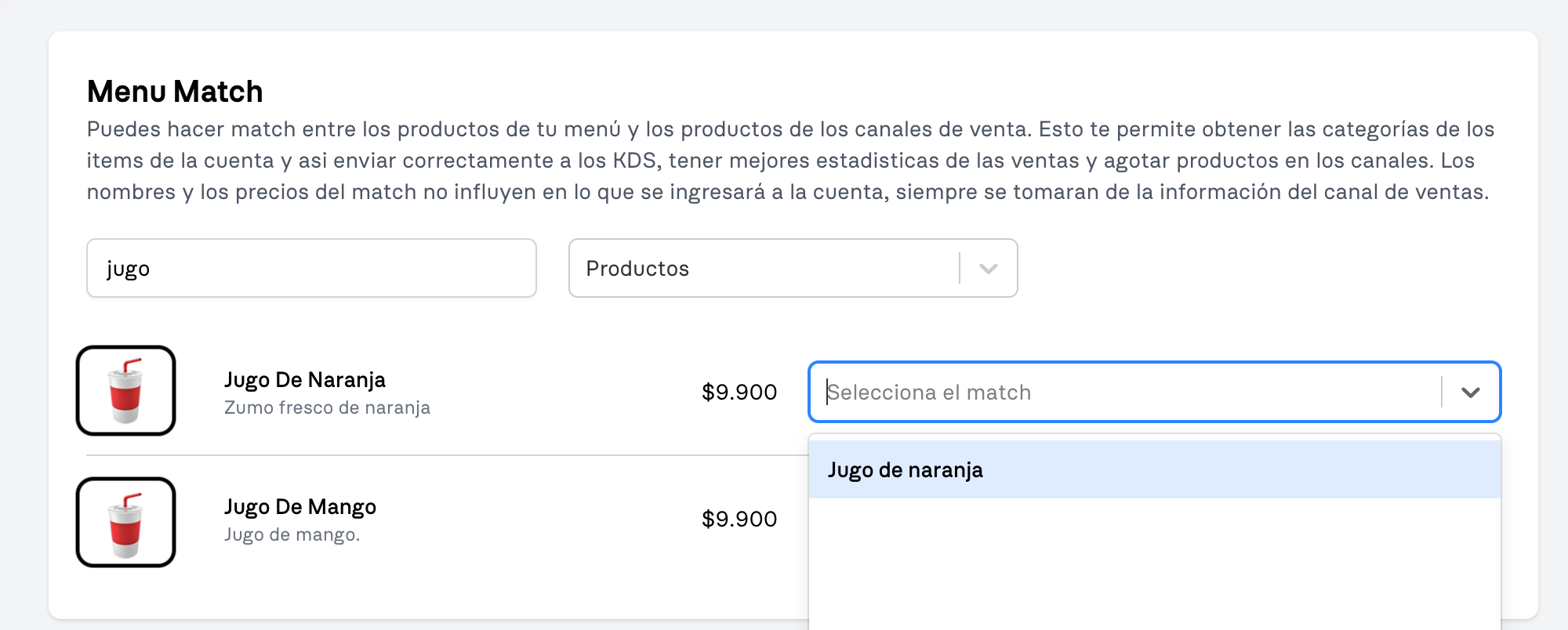Click the 'Zumo fresco de naranja' description
Viewport: 1568px width, 630px height.
[x=327, y=407]
